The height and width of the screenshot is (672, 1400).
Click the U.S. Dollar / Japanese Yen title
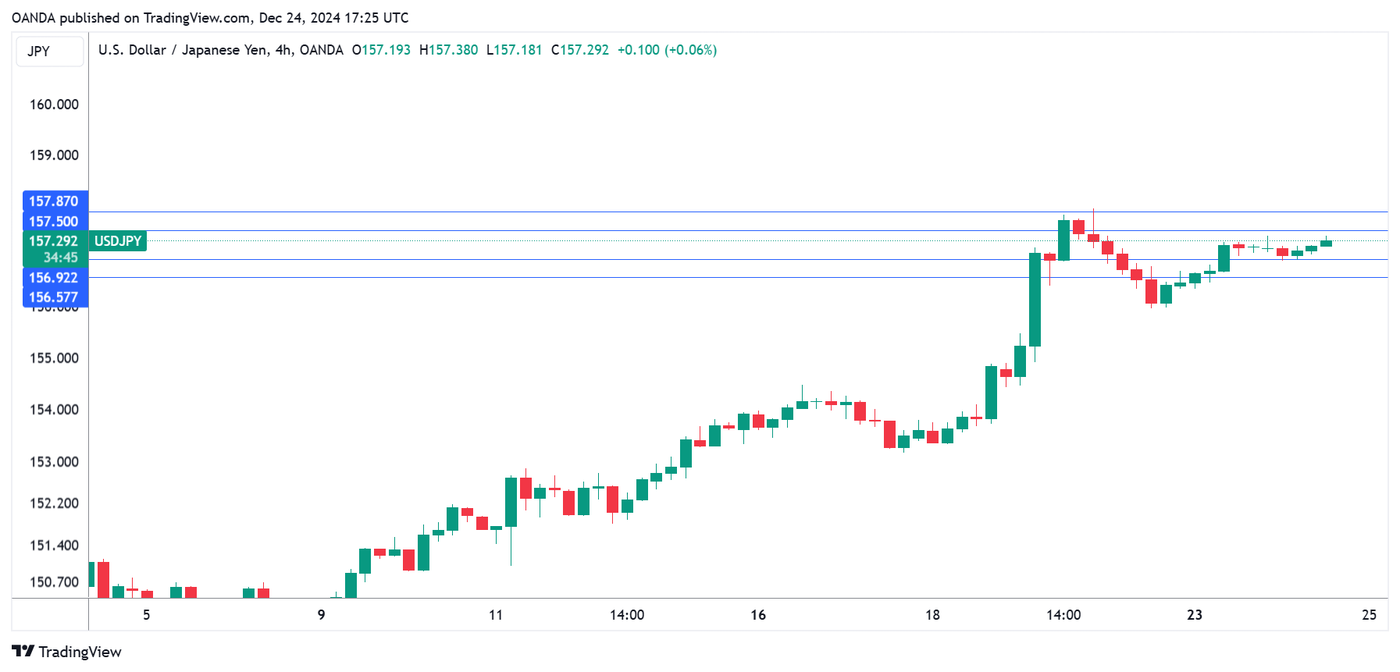click(x=185, y=50)
